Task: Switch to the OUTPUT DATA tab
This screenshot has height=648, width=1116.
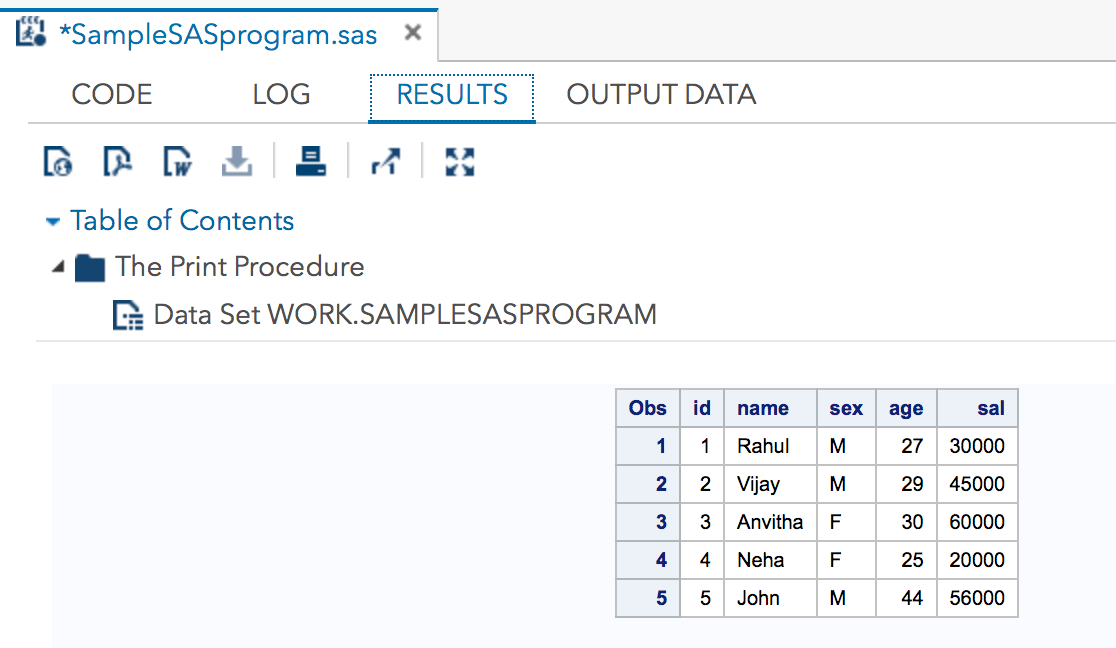Action: click(x=661, y=94)
